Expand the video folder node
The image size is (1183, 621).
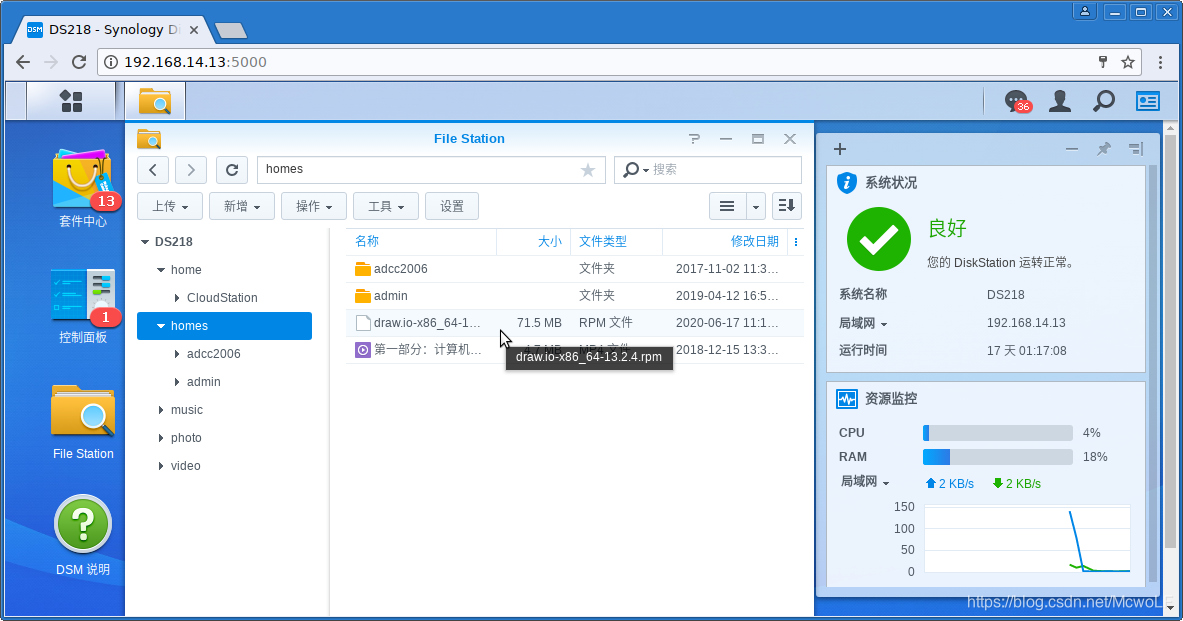point(160,466)
